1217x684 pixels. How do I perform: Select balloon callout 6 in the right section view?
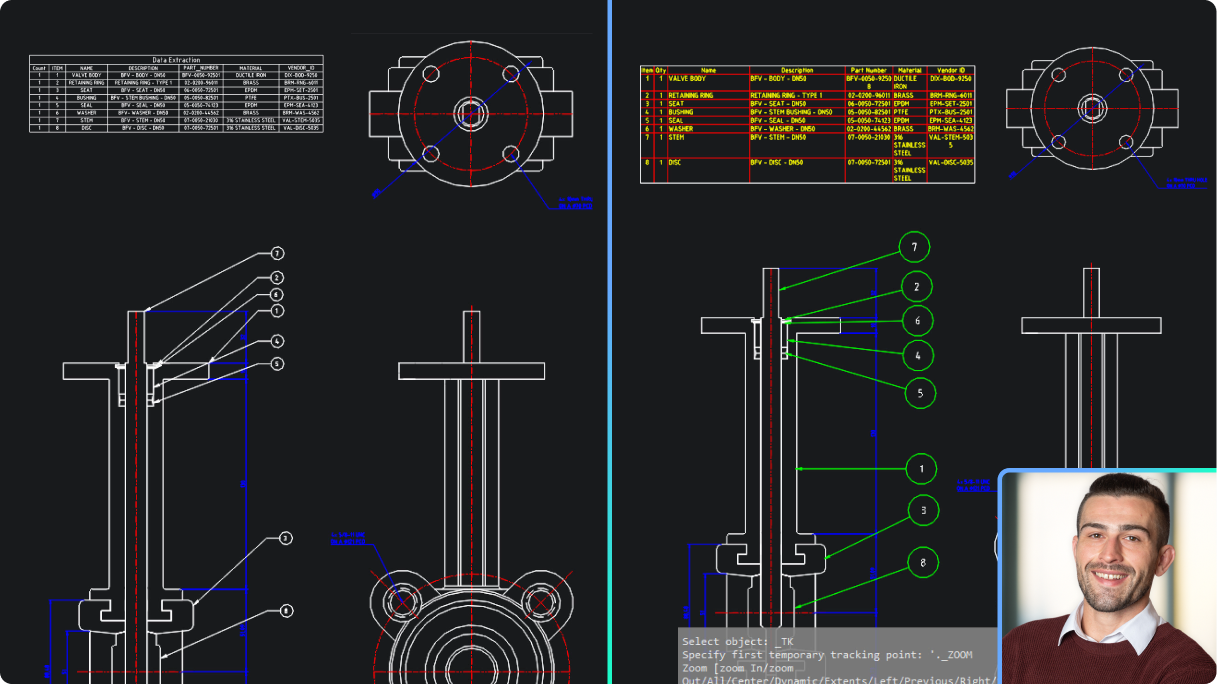(918, 321)
